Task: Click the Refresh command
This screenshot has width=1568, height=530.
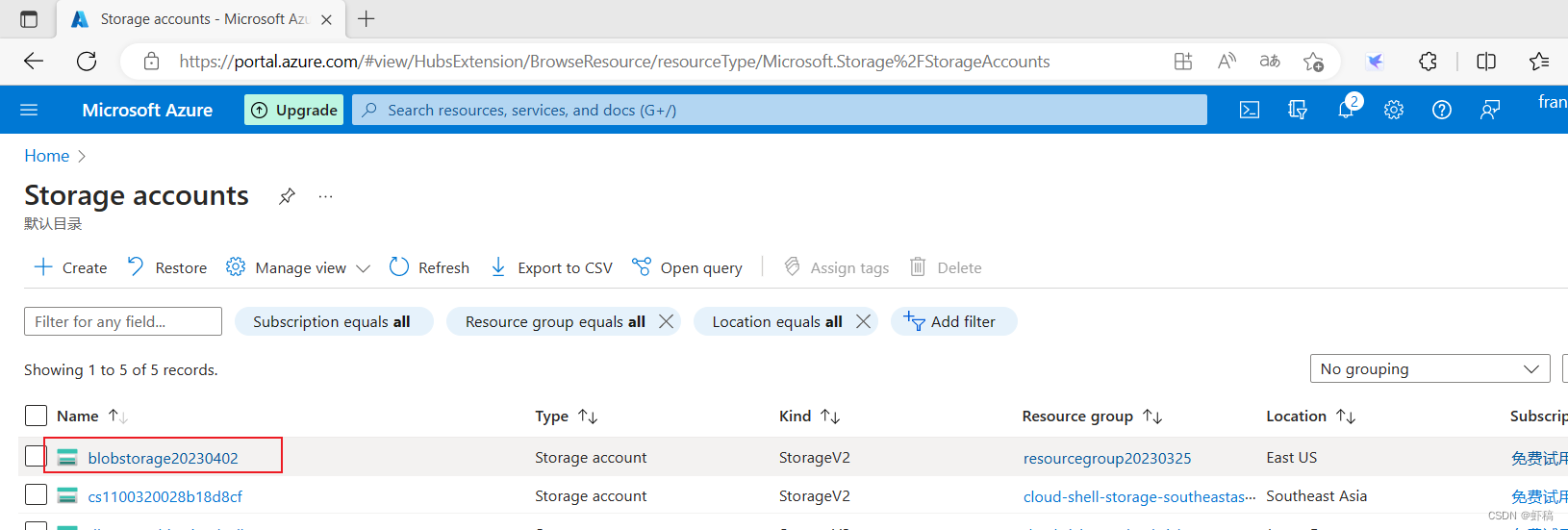Action: tap(430, 267)
